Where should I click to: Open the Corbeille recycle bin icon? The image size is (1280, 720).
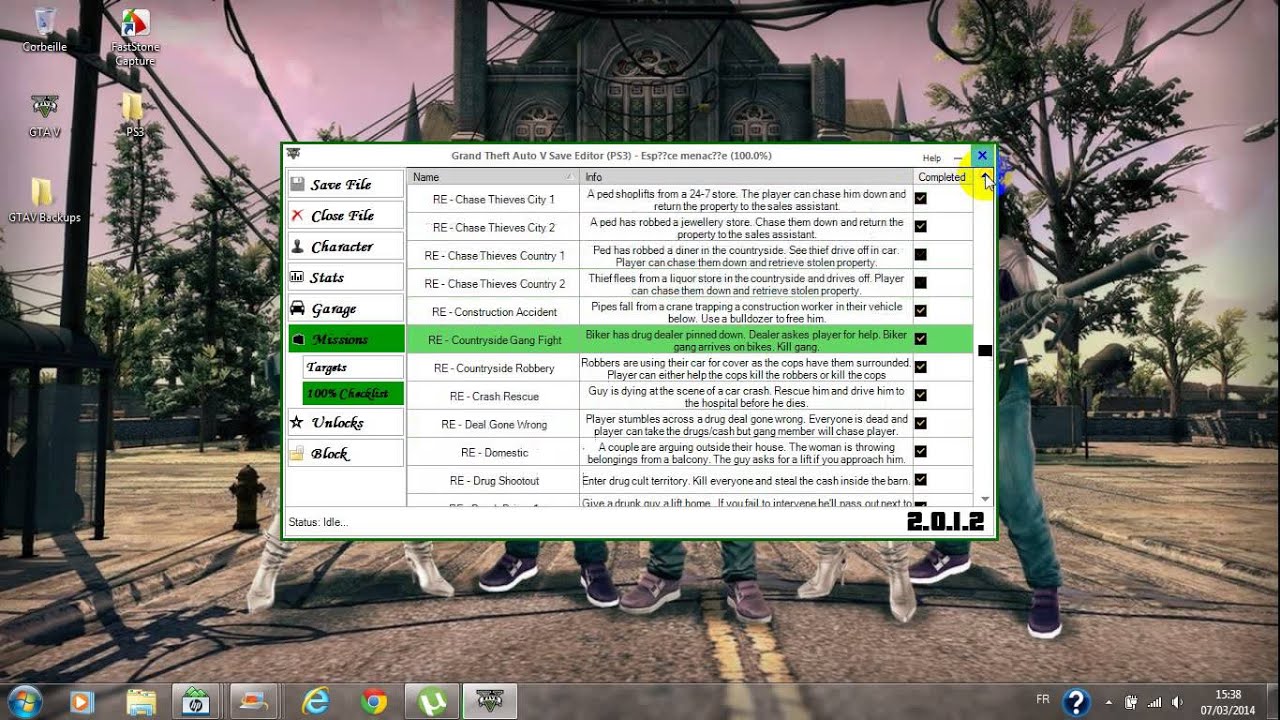tap(45, 29)
